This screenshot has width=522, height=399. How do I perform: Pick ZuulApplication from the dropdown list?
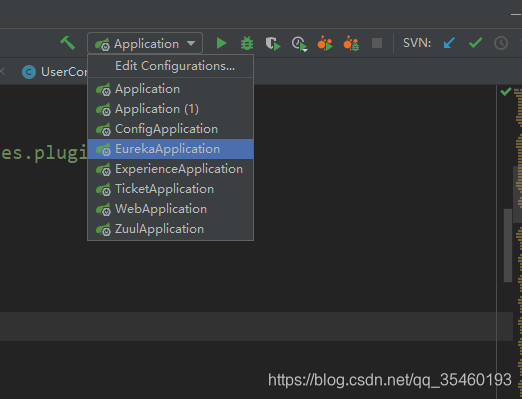pyautogui.click(x=170, y=229)
